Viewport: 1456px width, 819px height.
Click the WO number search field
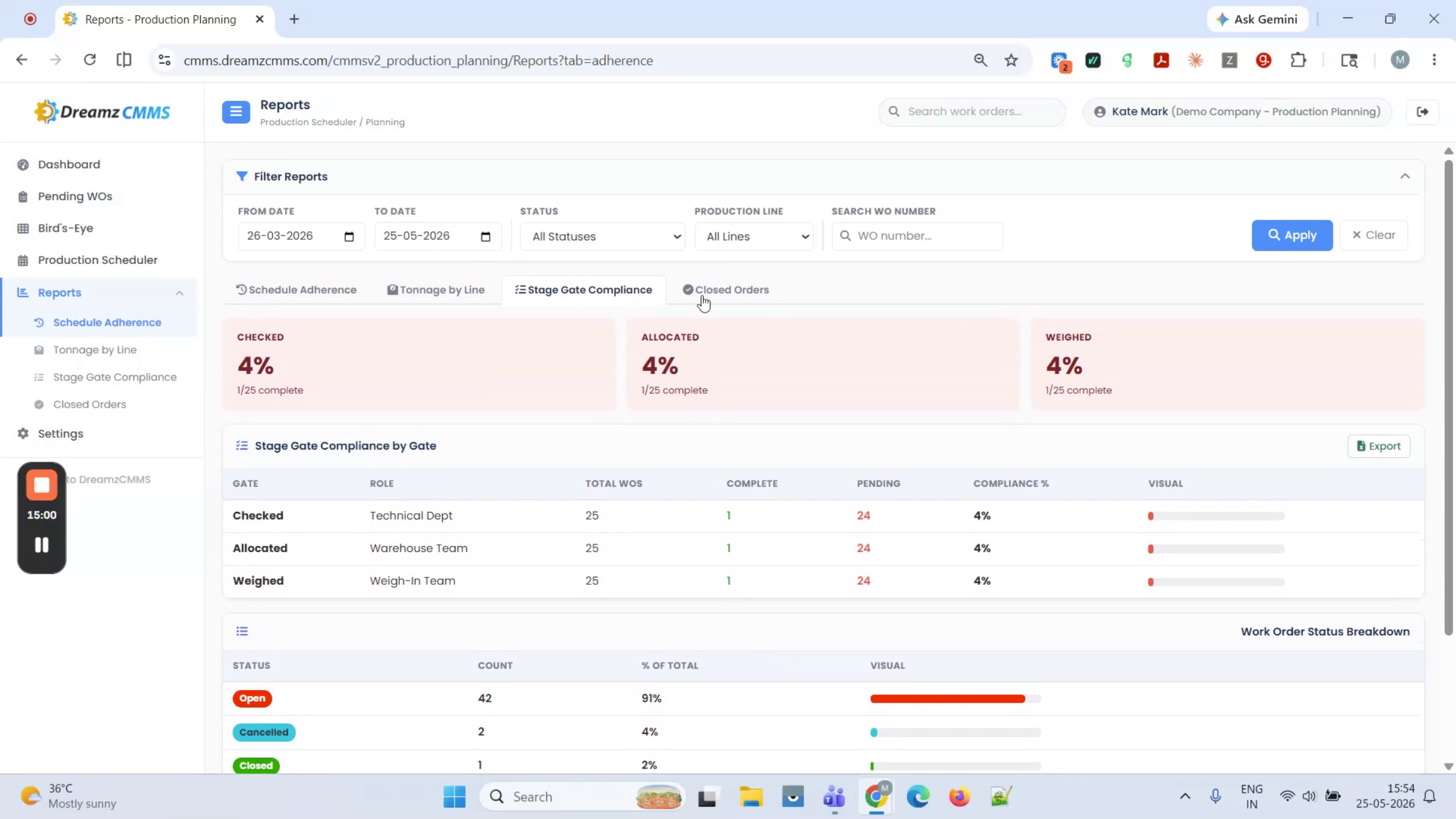[917, 237]
